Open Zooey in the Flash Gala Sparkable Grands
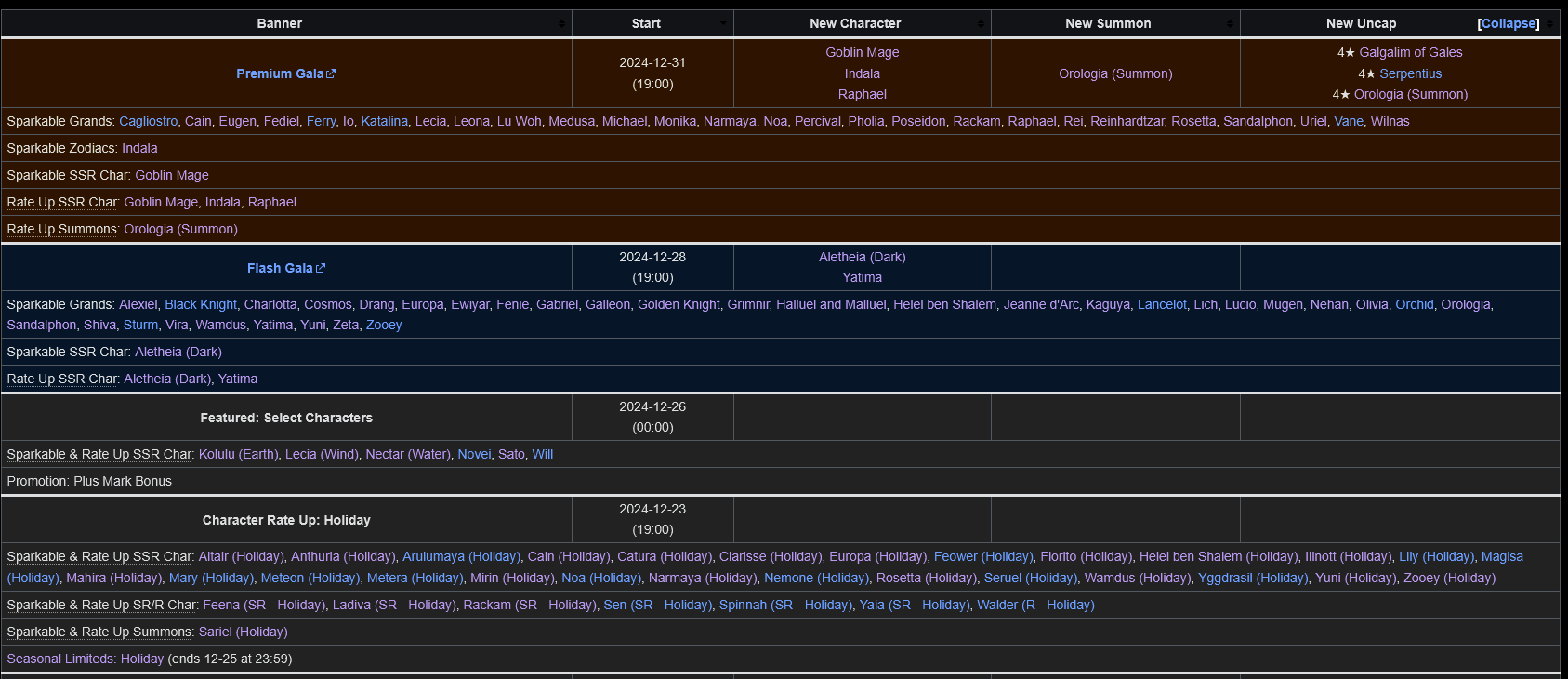1568x679 pixels. [x=384, y=325]
